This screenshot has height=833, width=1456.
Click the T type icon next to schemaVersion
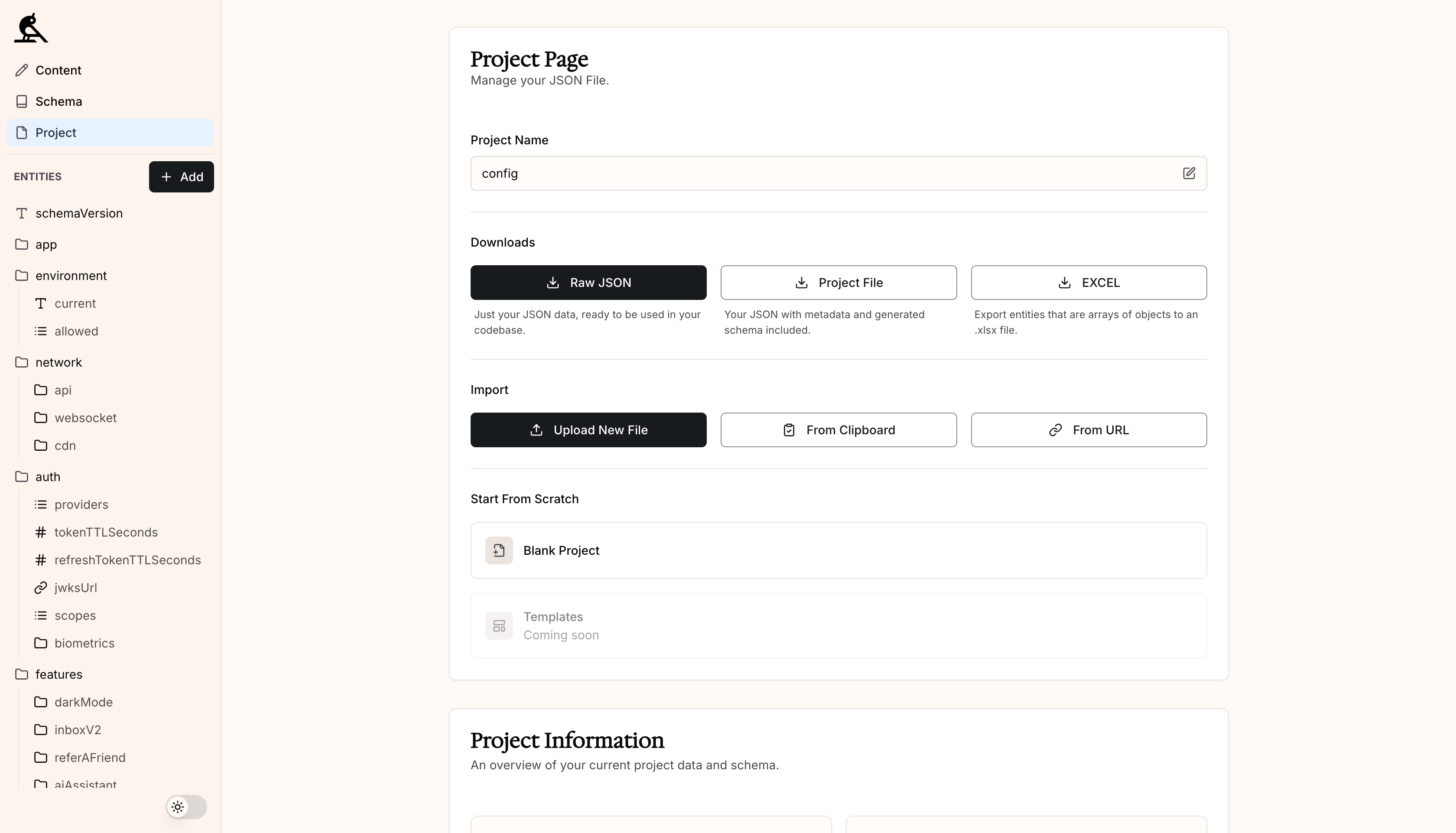pos(22,213)
